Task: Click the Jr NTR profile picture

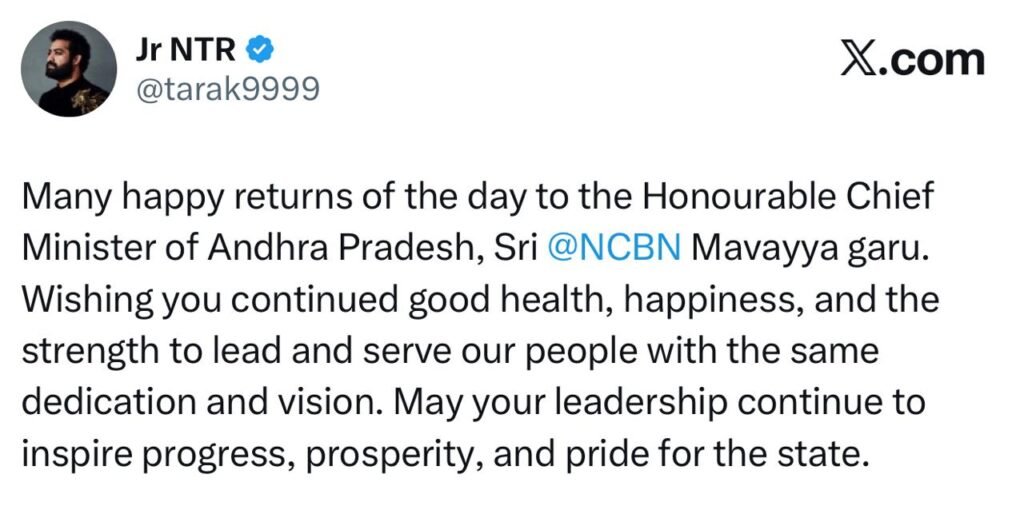Action: tap(66, 70)
